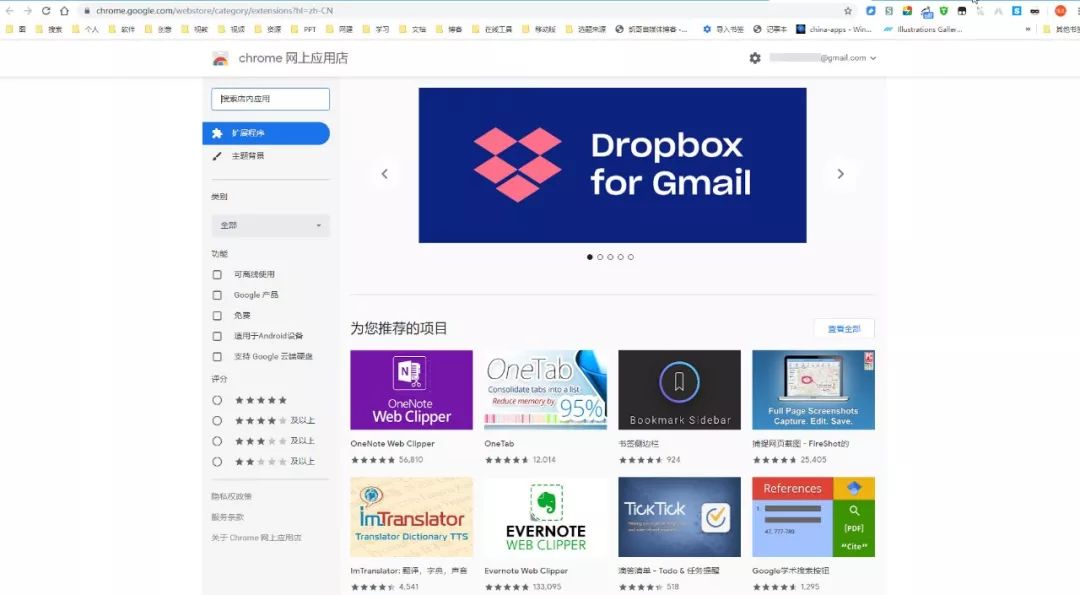Select the five-star rating filter
The image size is (1080, 595).
[217, 400]
